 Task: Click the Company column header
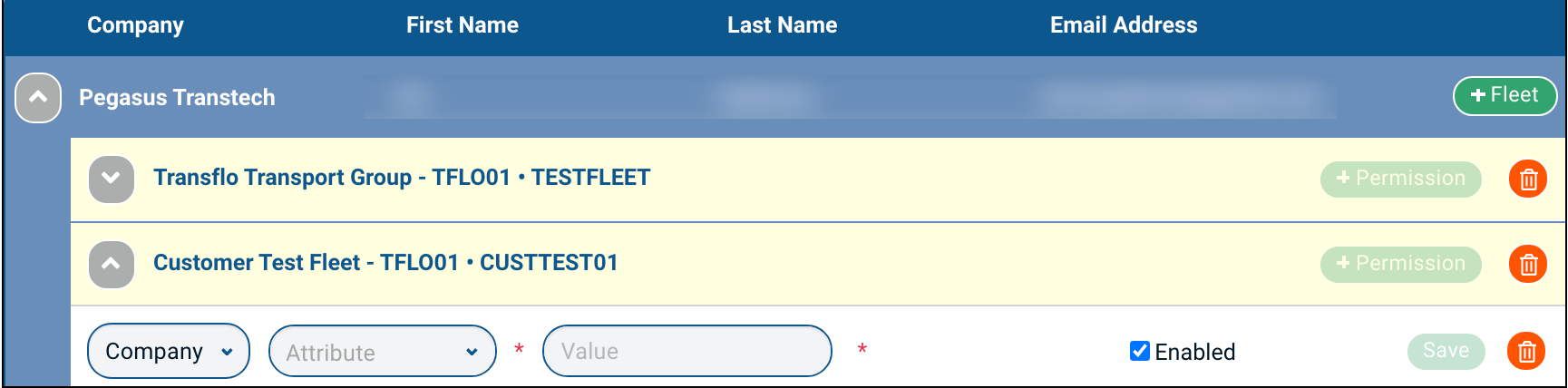[135, 25]
